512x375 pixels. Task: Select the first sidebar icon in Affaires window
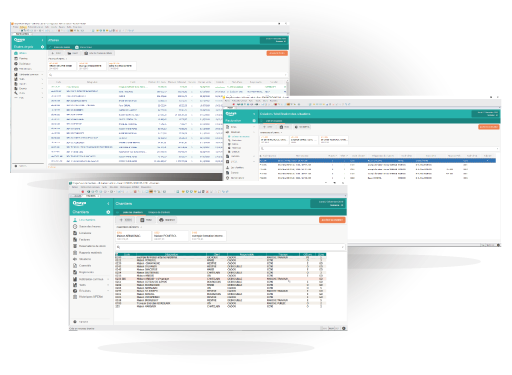(x=16, y=53)
